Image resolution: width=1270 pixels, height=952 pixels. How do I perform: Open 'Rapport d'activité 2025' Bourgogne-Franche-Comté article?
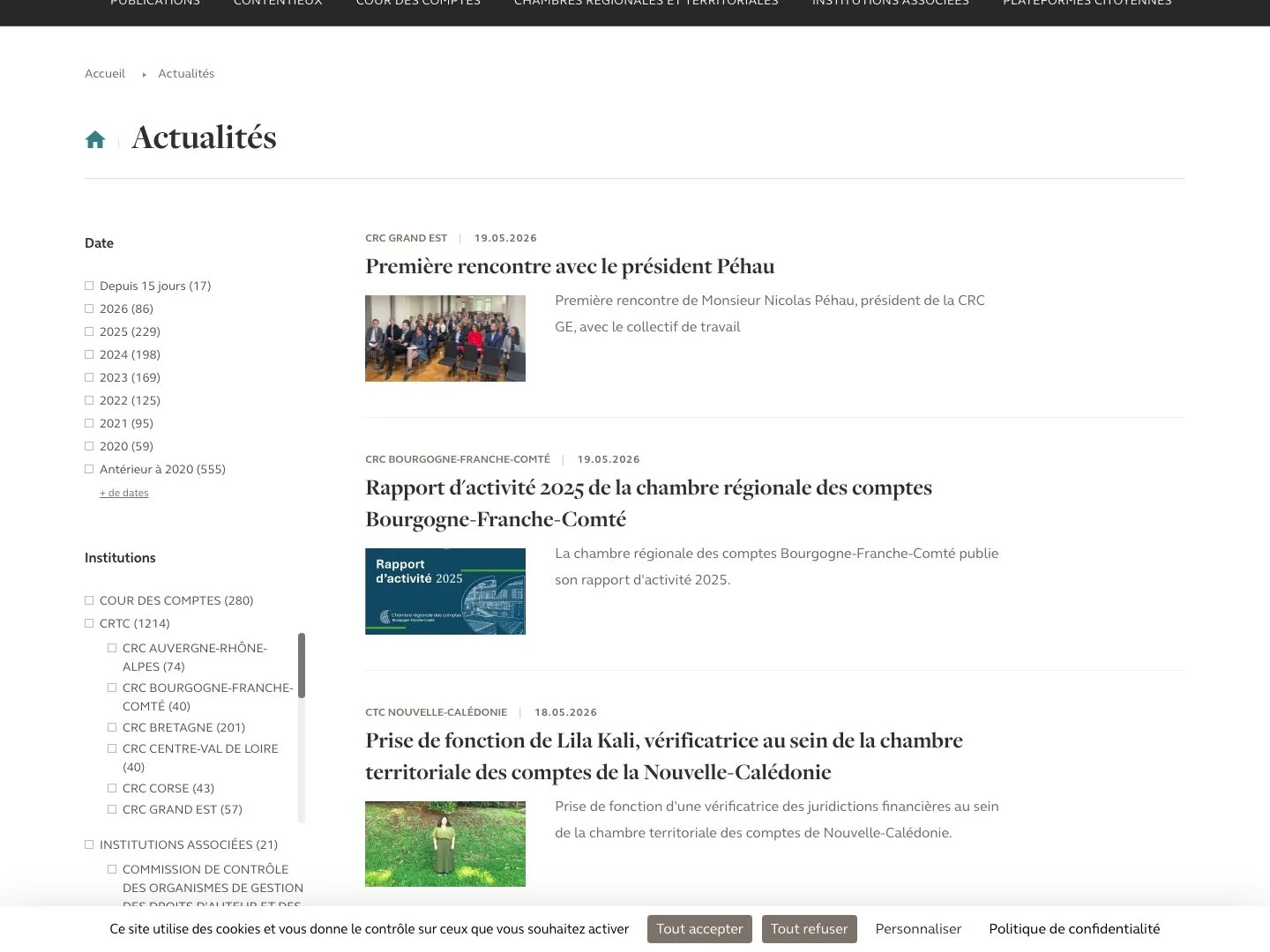pos(648,503)
